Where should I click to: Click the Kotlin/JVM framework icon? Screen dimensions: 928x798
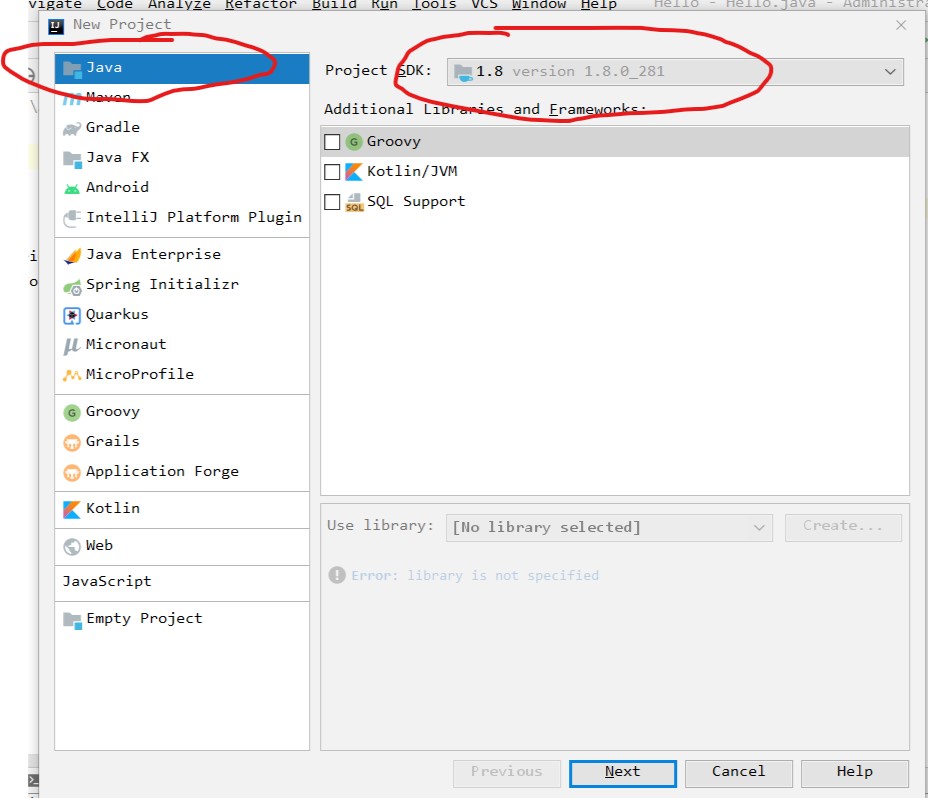pyautogui.click(x=354, y=172)
